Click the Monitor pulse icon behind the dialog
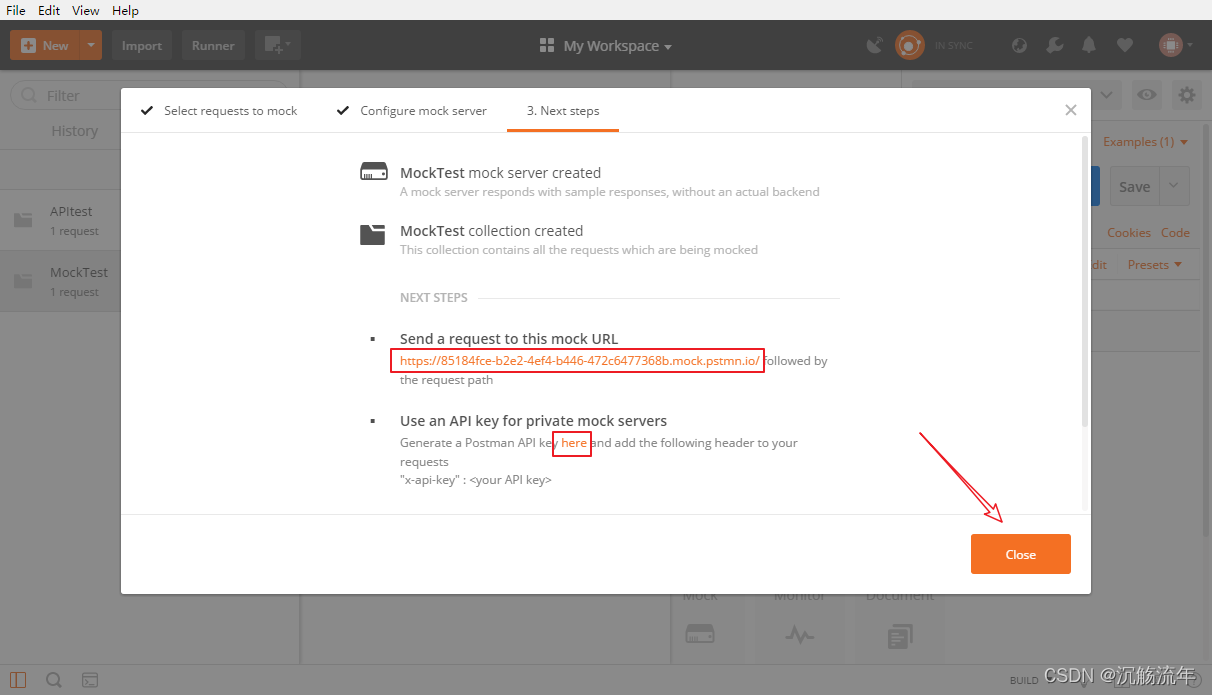 pyautogui.click(x=800, y=633)
